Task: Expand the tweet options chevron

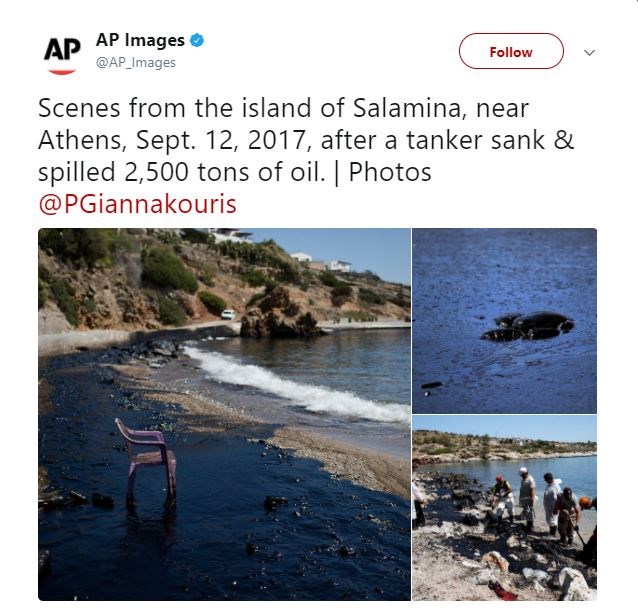Action: point(589,52)
